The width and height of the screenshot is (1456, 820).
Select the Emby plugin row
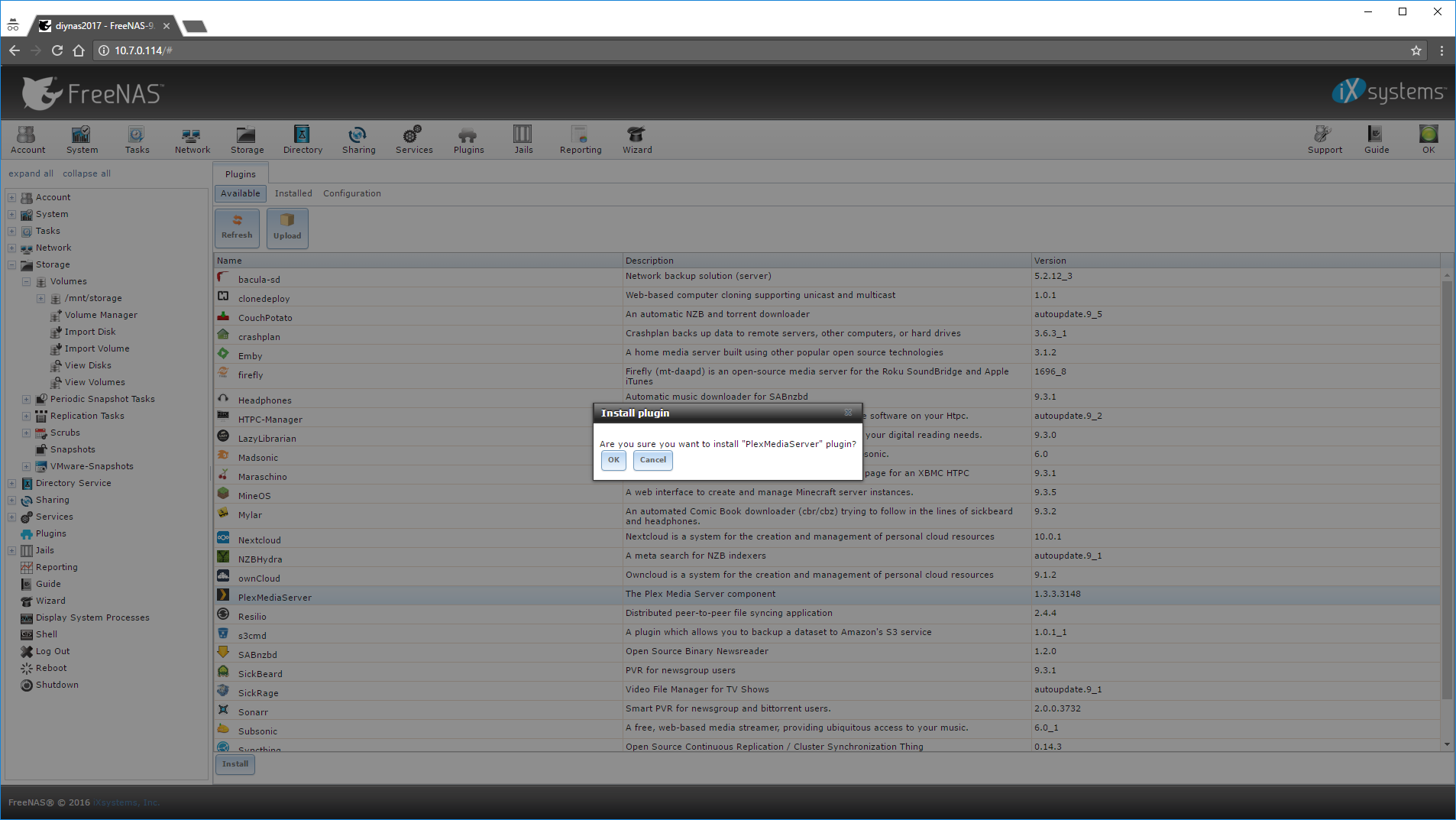827,354
